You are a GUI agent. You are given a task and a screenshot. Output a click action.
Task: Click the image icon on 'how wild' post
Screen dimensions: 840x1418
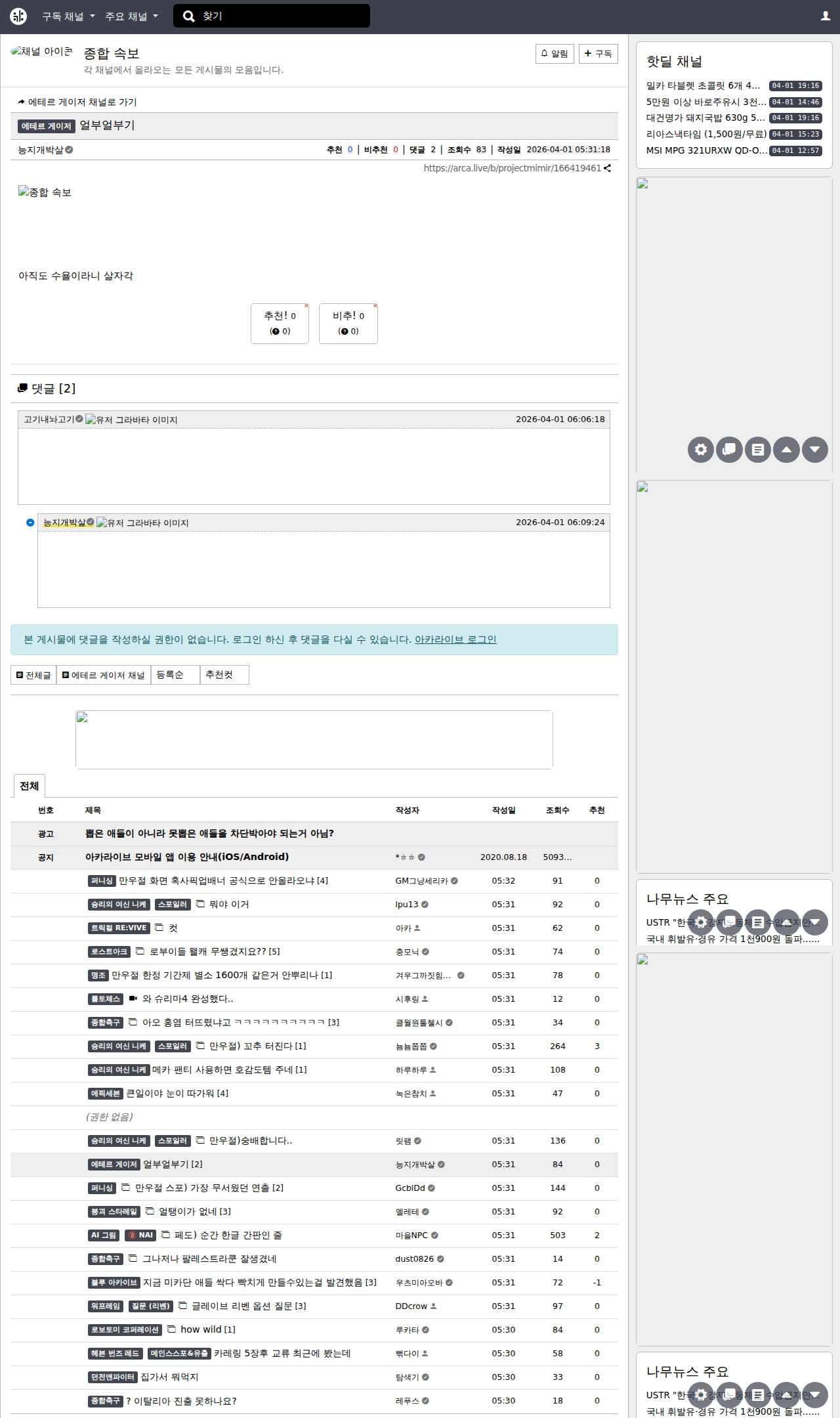172,1329
